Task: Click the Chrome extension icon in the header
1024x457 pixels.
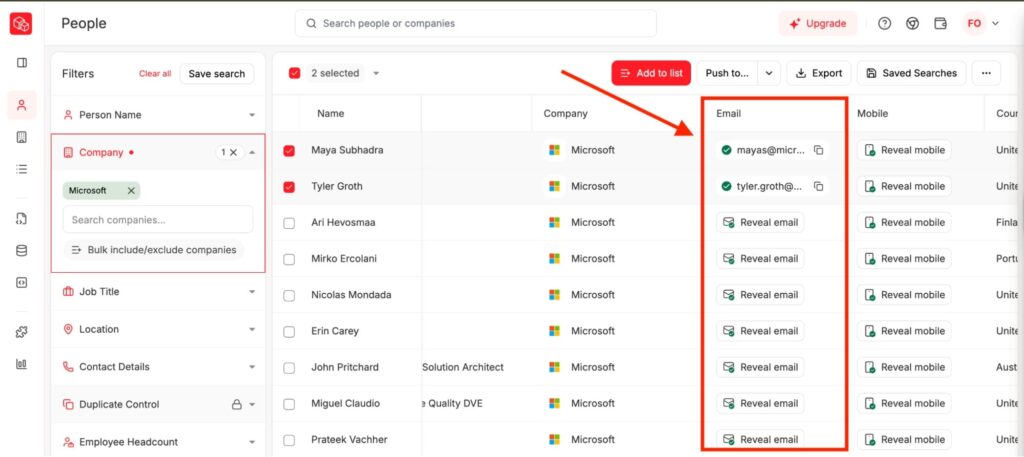Action: (912, 24)
